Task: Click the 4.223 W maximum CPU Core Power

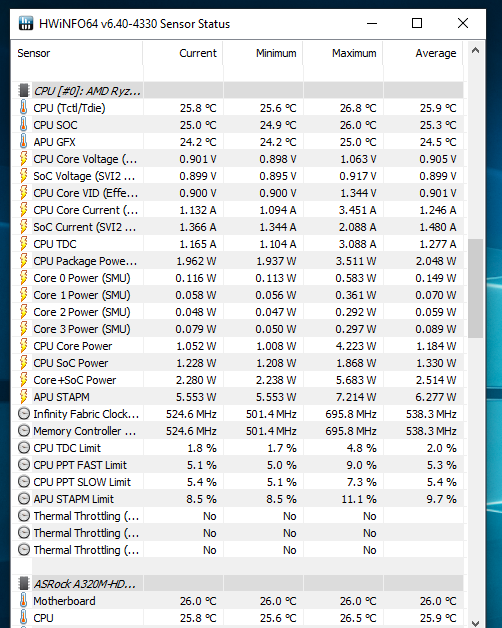Action: coord(356,346)
